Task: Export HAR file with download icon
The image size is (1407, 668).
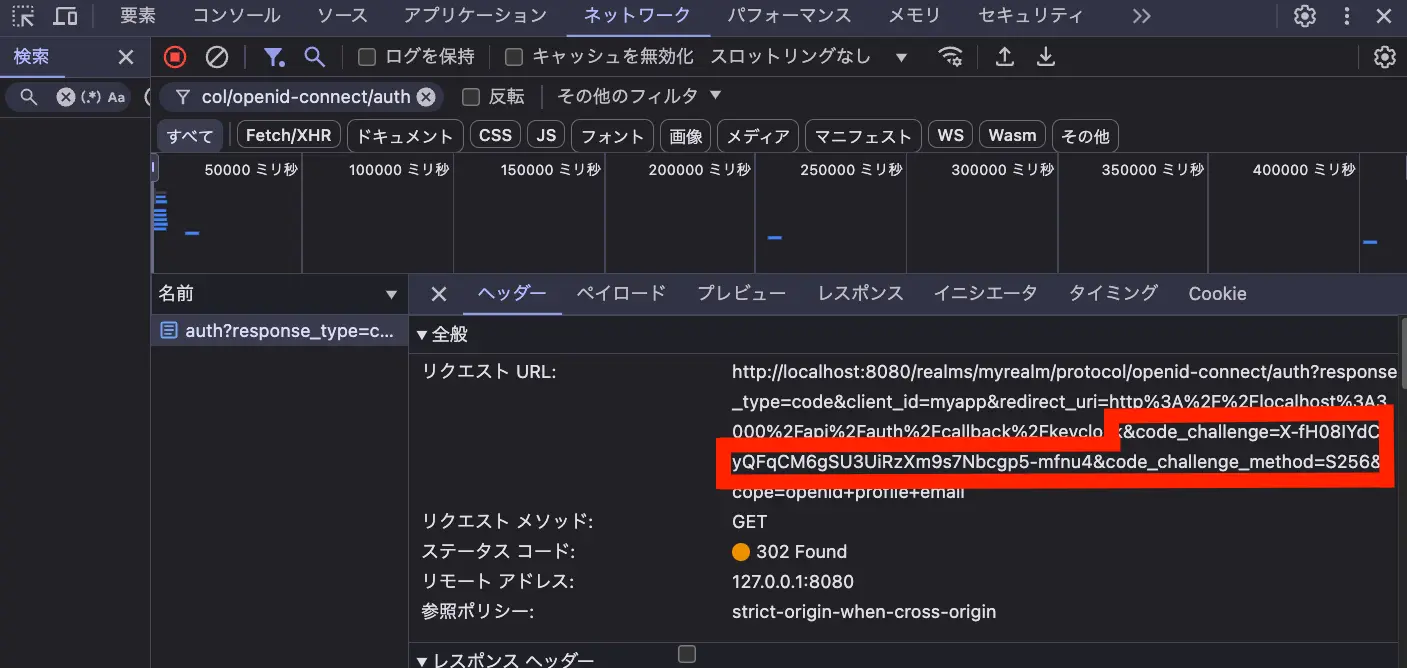Action: click(x=1046, y=57)
